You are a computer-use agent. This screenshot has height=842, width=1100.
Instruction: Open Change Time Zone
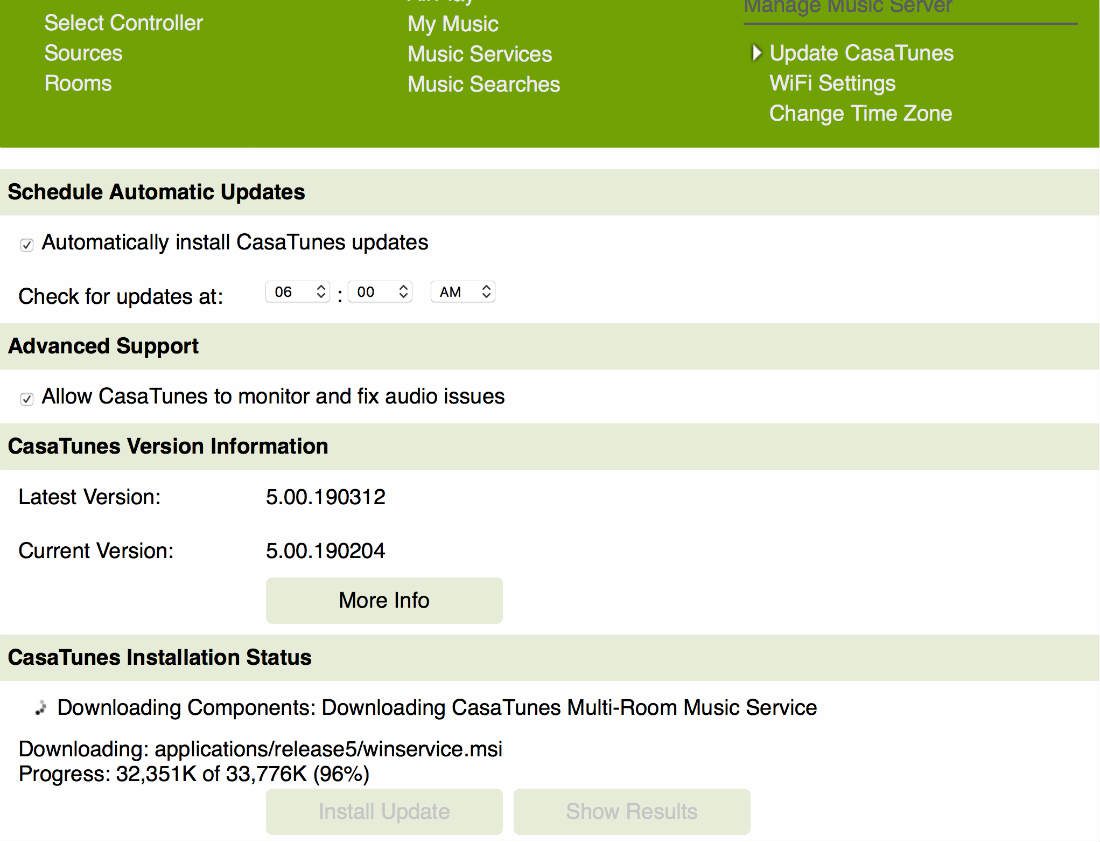[x=861, y=114]
